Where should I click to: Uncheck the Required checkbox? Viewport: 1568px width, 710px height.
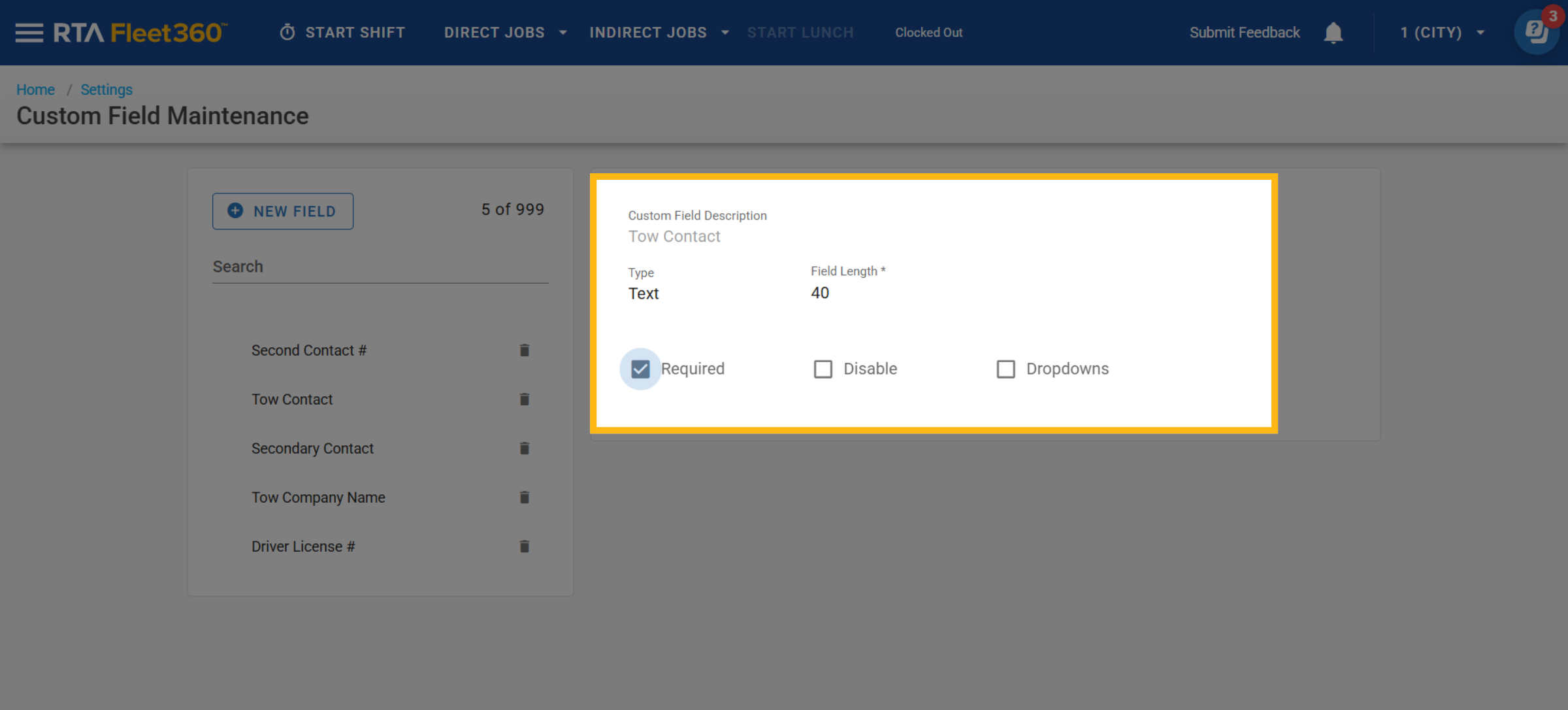(x=640, y=369)
